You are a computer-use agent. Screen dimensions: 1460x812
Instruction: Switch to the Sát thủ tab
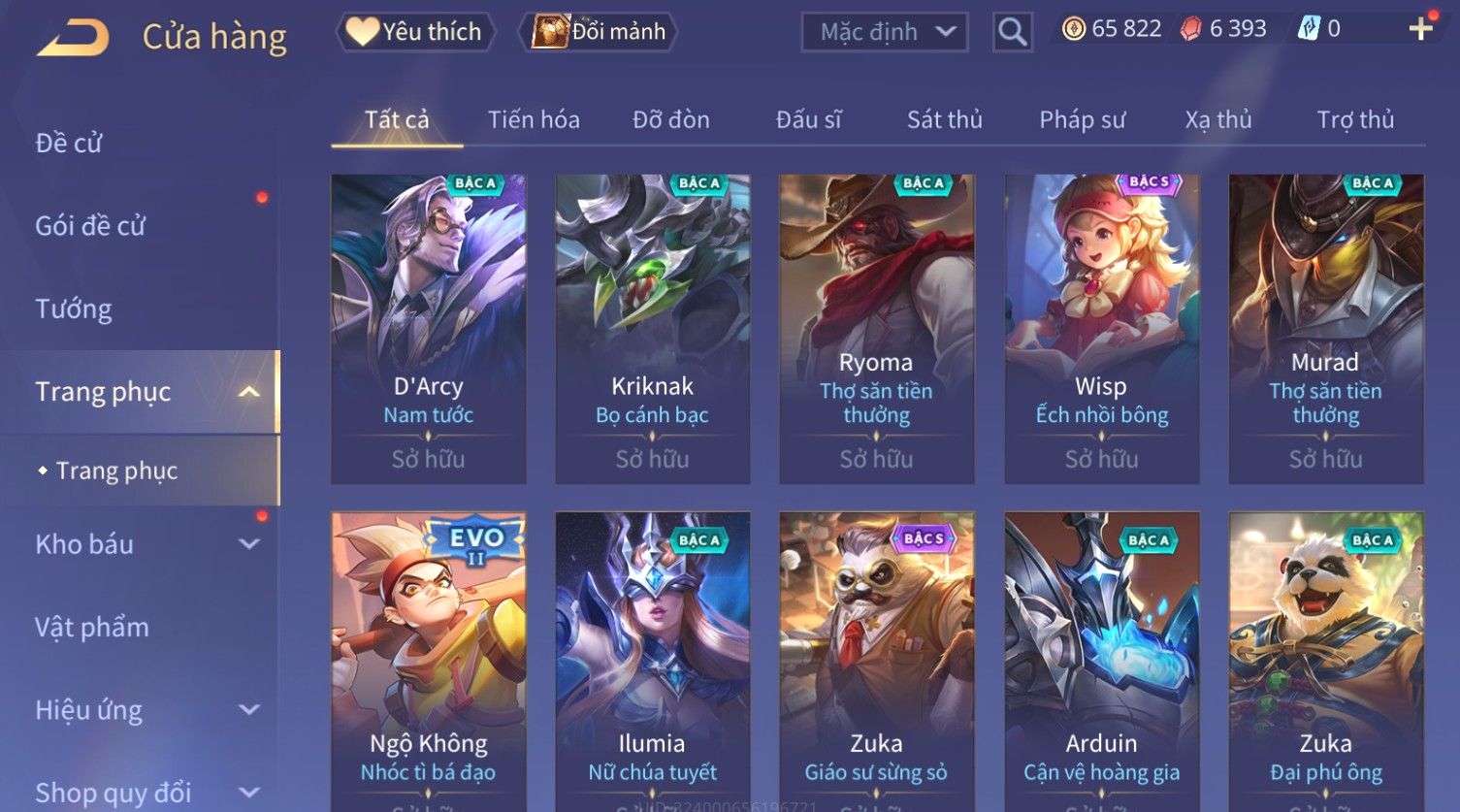(944, 119)
